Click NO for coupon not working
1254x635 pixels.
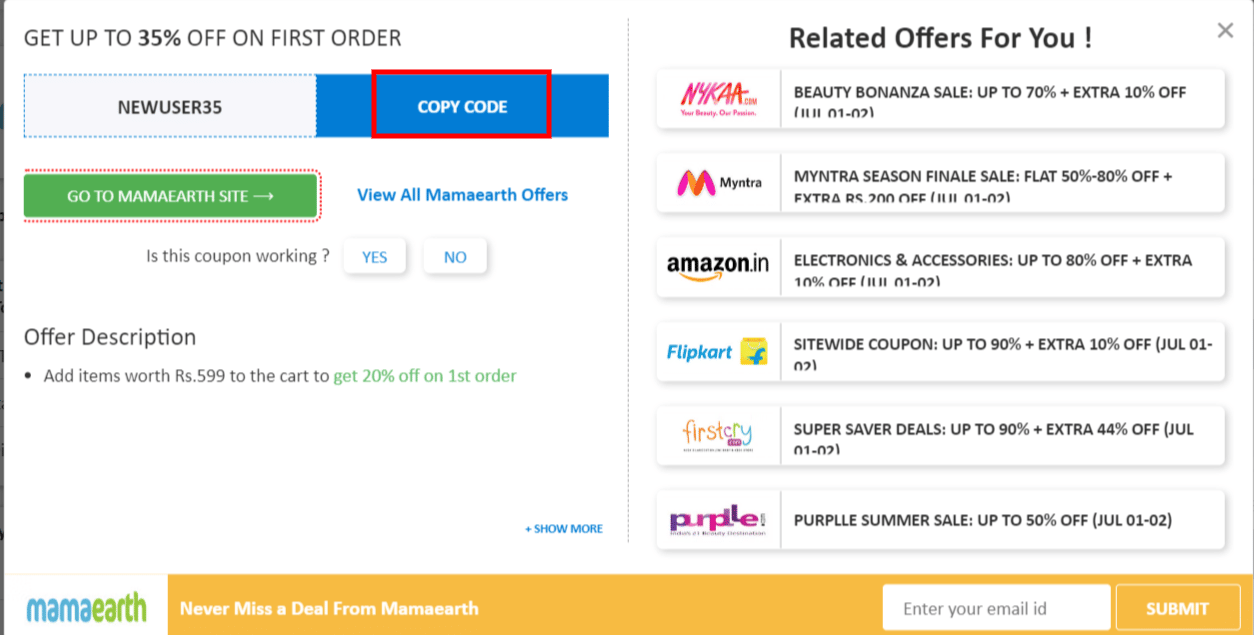pyautogui.click(x=455, y=256)
